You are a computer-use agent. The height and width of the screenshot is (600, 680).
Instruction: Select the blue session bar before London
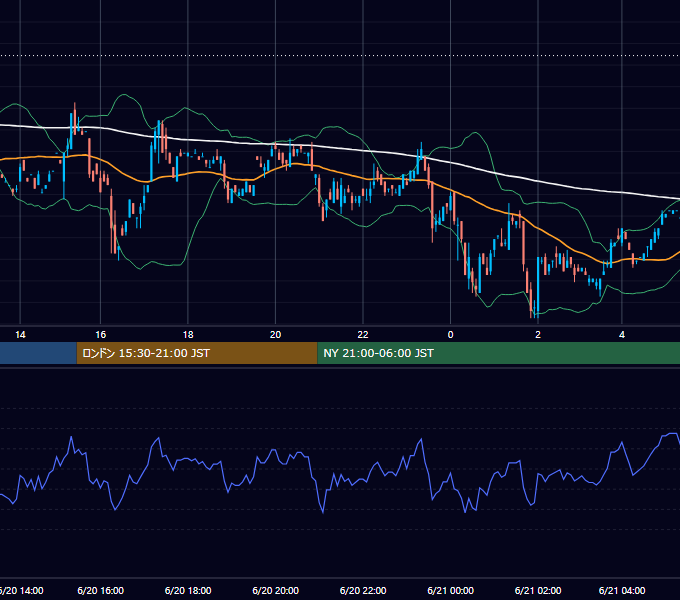click(x=38, y=353)
